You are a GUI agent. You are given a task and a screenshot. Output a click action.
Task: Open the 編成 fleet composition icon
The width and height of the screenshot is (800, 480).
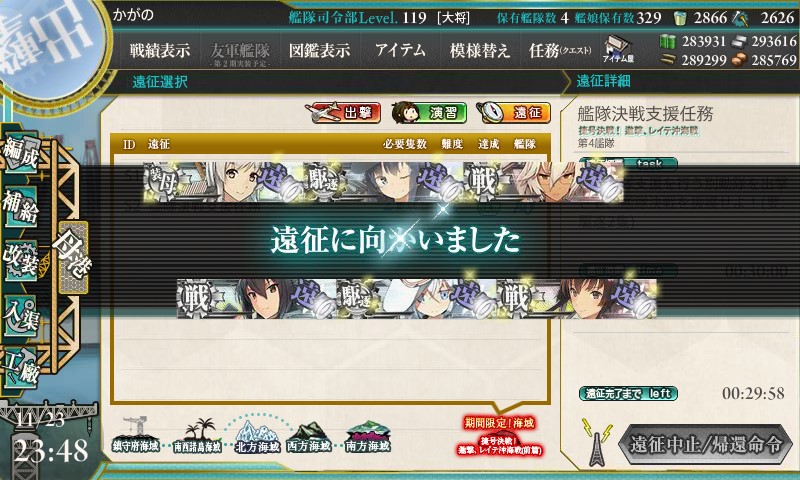click(x=21, y=151)
